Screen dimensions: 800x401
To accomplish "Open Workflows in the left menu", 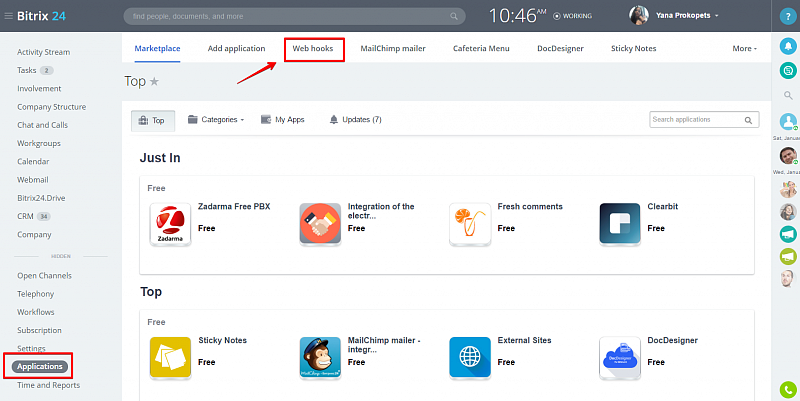I will [x=36, y=312].
